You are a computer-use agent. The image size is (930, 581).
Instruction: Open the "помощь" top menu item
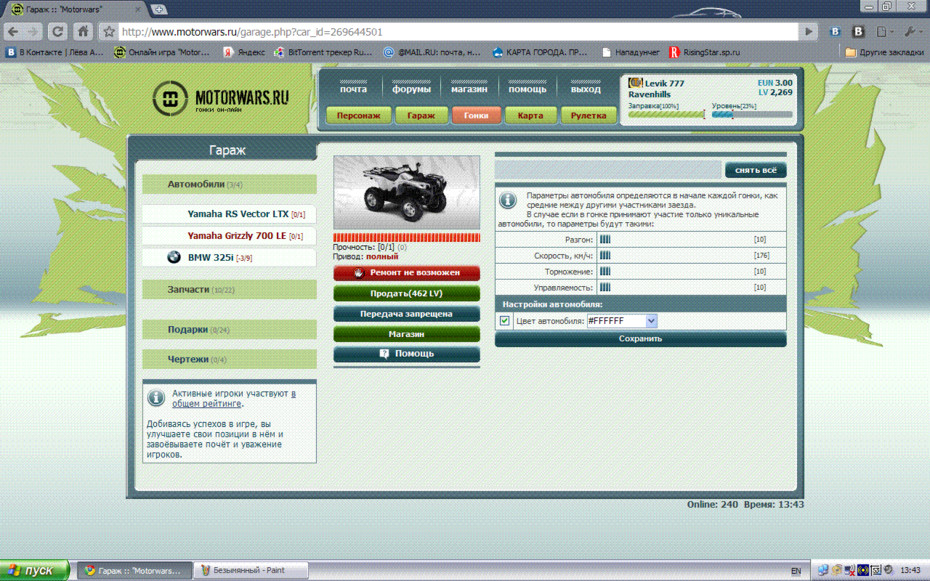point(527,88)
